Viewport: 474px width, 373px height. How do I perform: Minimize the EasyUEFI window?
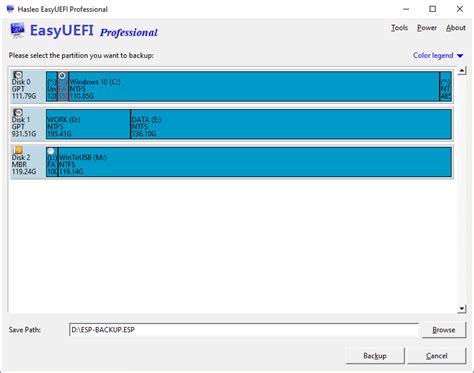[406, 9]
